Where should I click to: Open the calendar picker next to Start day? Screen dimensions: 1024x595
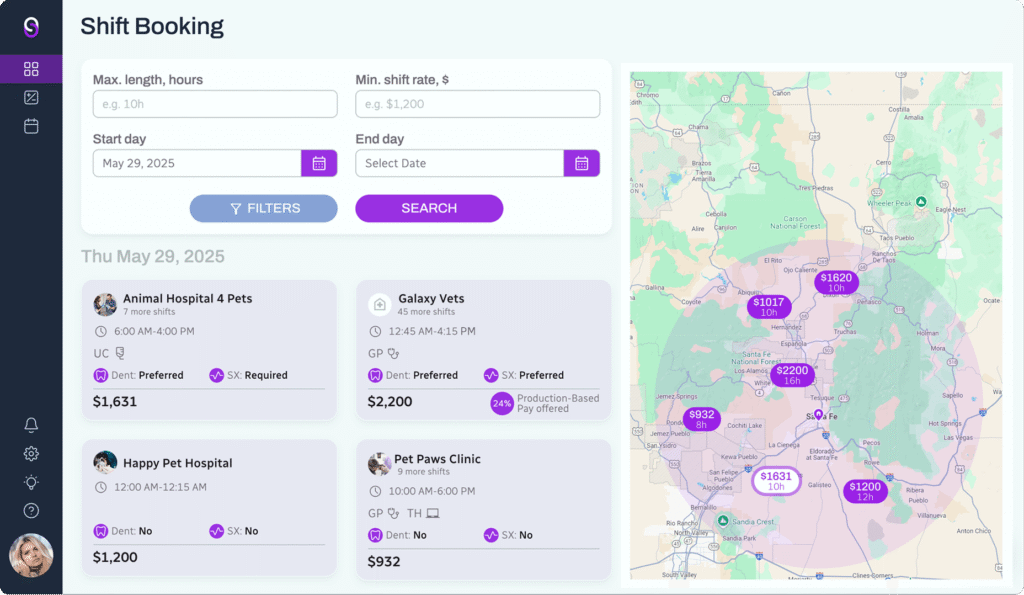click(318, 162)
